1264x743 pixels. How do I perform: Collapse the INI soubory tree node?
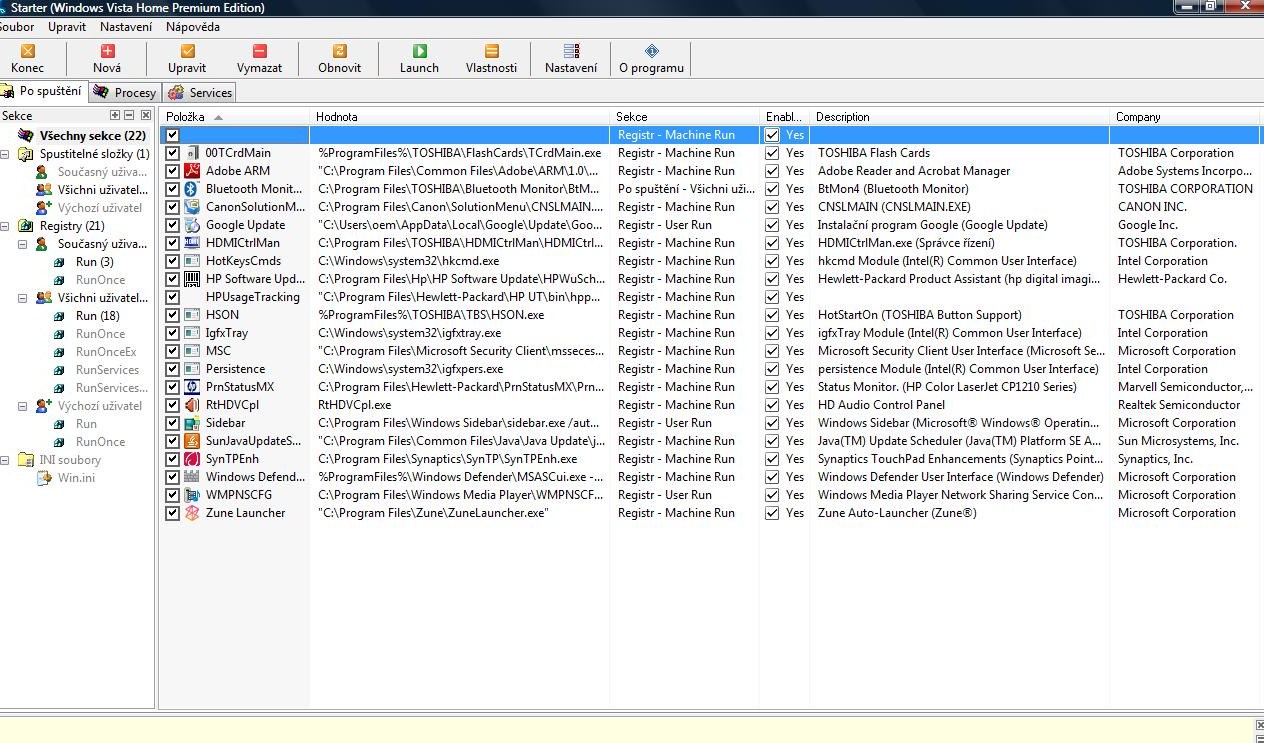pos(5,460)
